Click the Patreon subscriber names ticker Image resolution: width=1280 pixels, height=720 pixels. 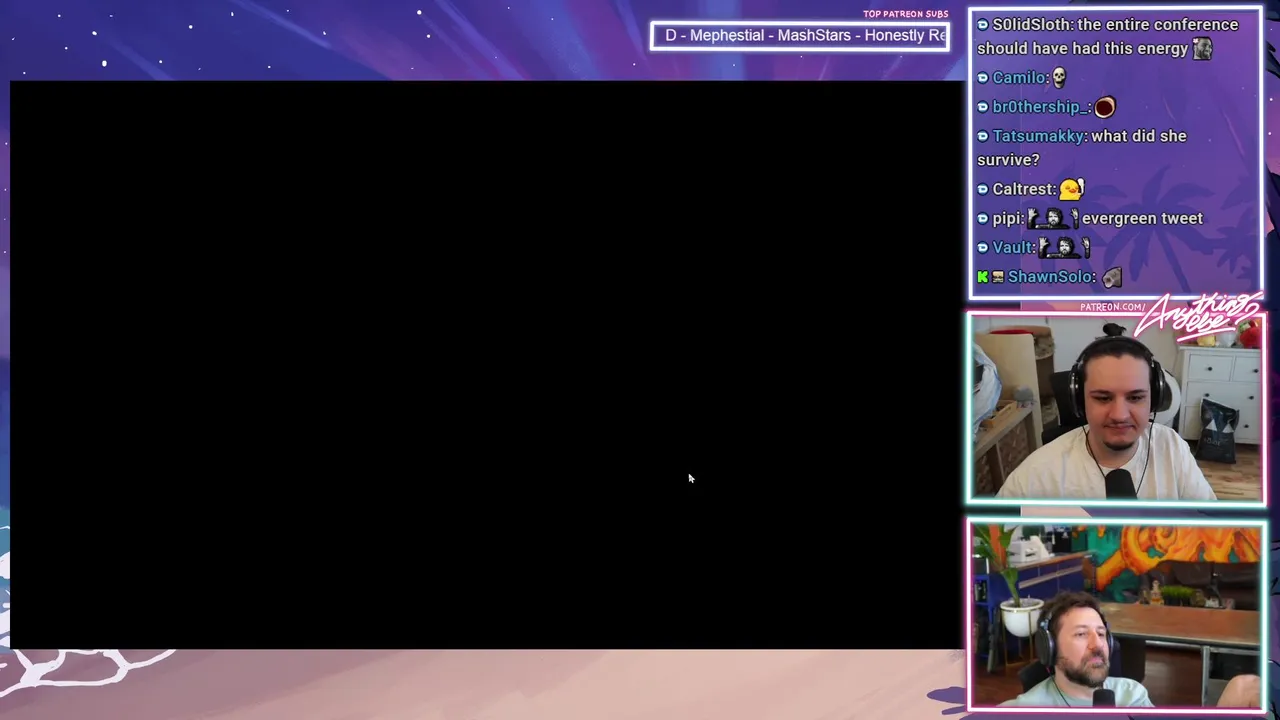pyautogui.click(x=800, y=36)
